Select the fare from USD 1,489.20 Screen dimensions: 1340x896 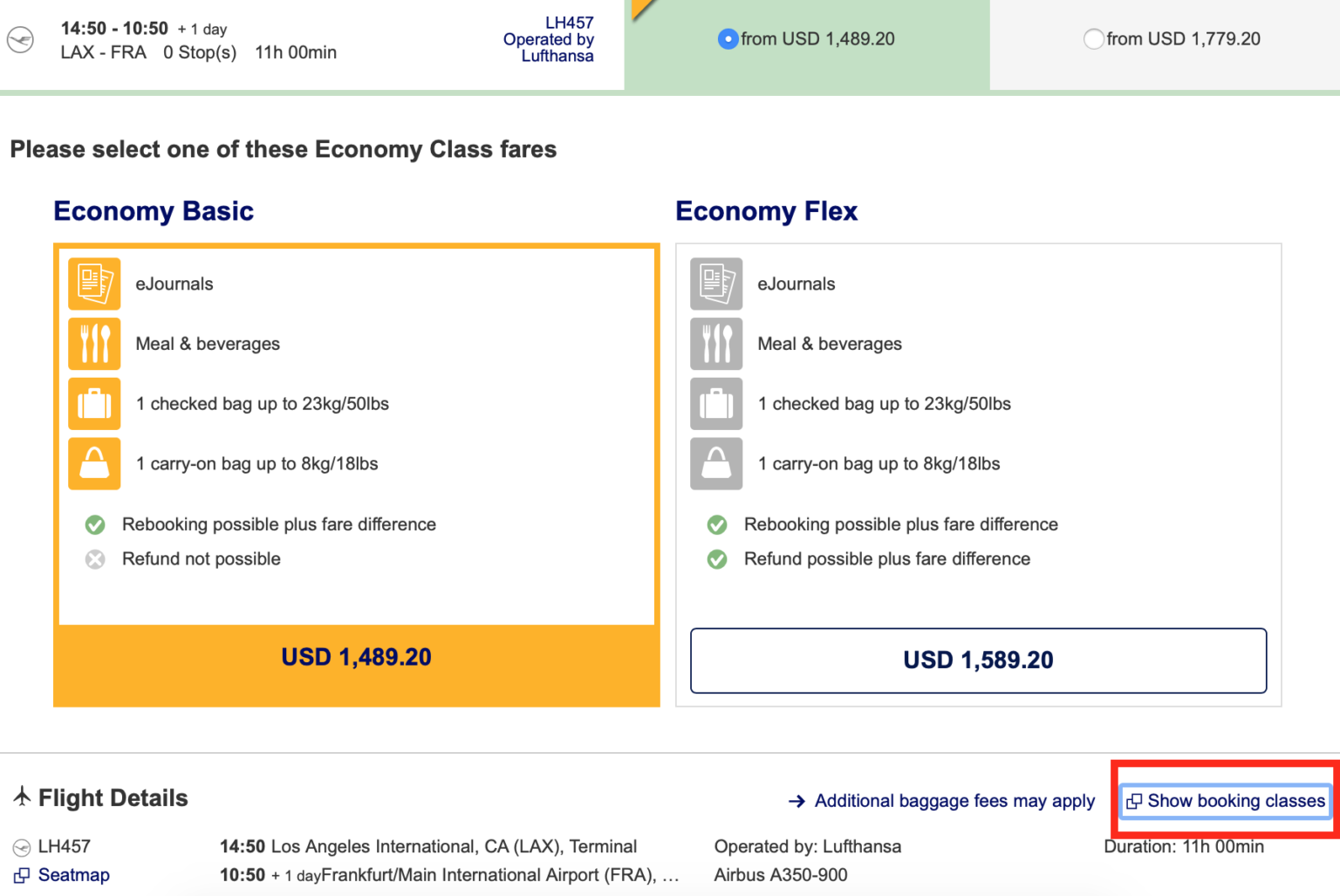click(x=729, y=38)
